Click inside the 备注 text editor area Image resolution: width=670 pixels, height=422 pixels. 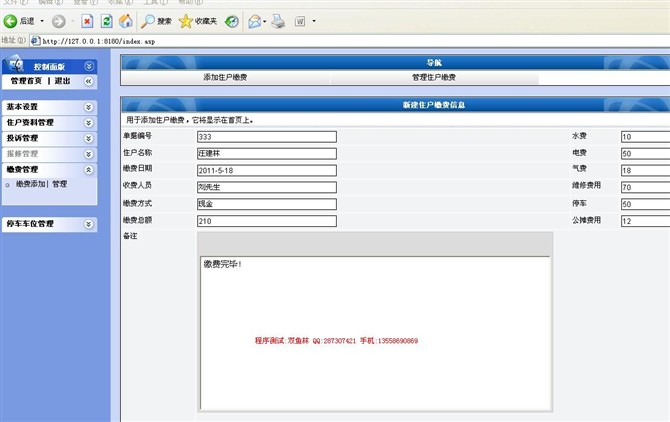pos(375,333)
